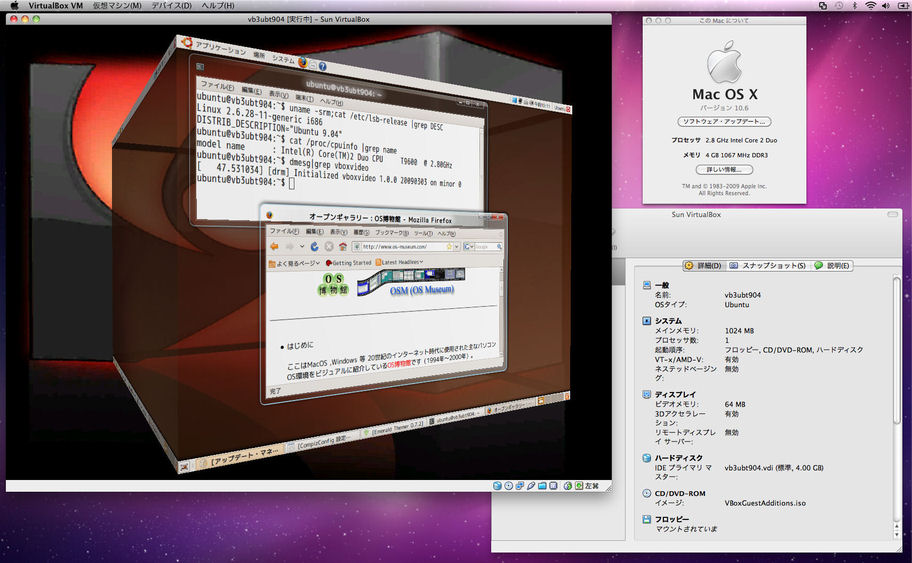Viewport: 912px width, 563px height.
Task: Click the hard disk activity icon in VM status bar
Action: (x=497, y=486)
